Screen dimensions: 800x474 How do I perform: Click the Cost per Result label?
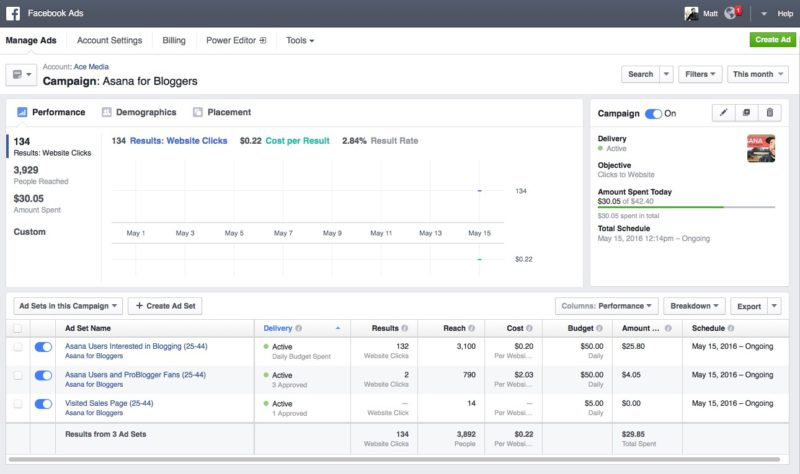tap(297, 141)
